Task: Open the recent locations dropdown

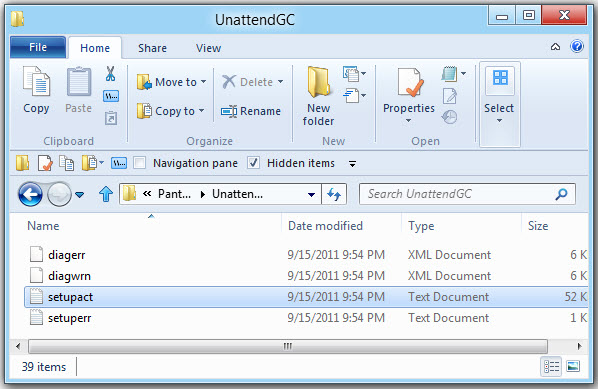Action: point(79,195)
